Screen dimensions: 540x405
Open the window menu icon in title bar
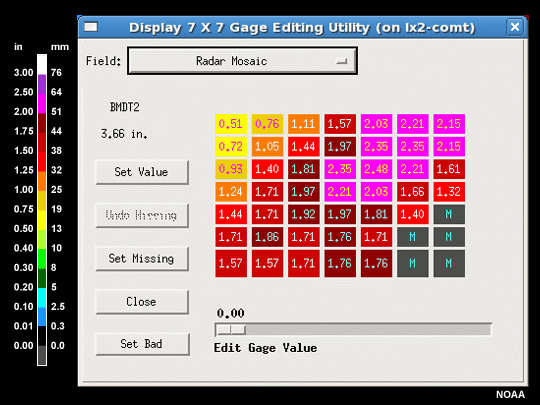click(91, 27)
